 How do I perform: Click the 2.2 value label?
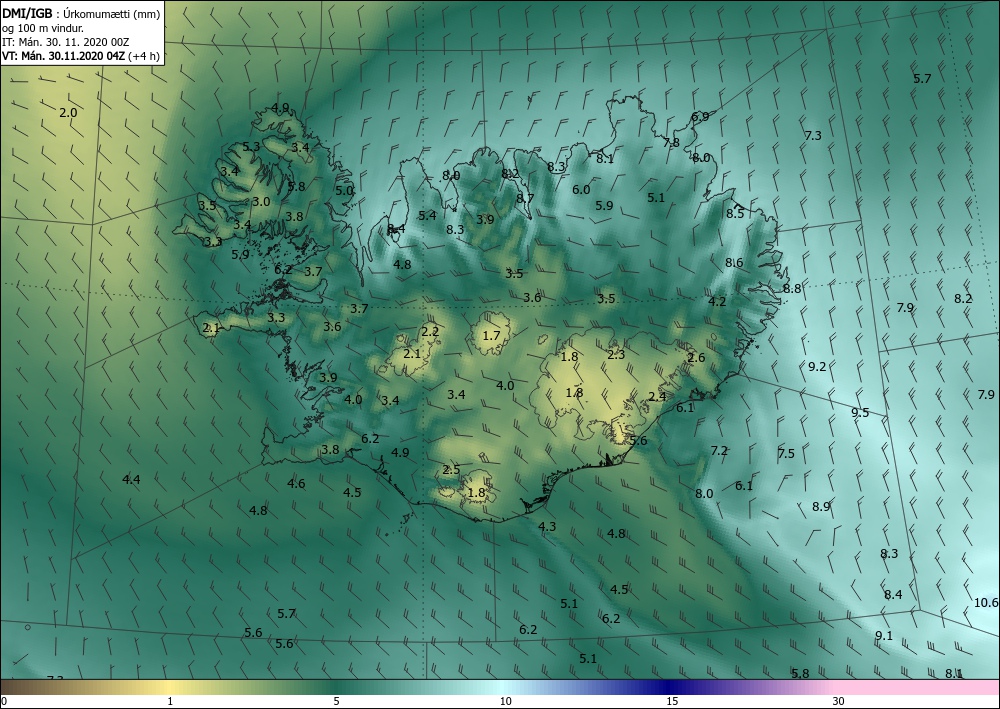(430, 332)
